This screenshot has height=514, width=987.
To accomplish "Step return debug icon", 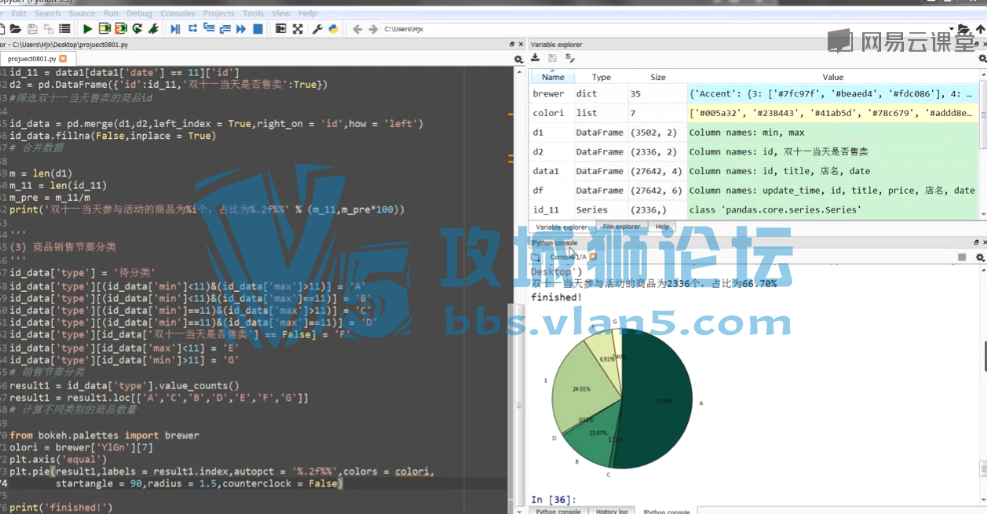I will click(225, 29).
